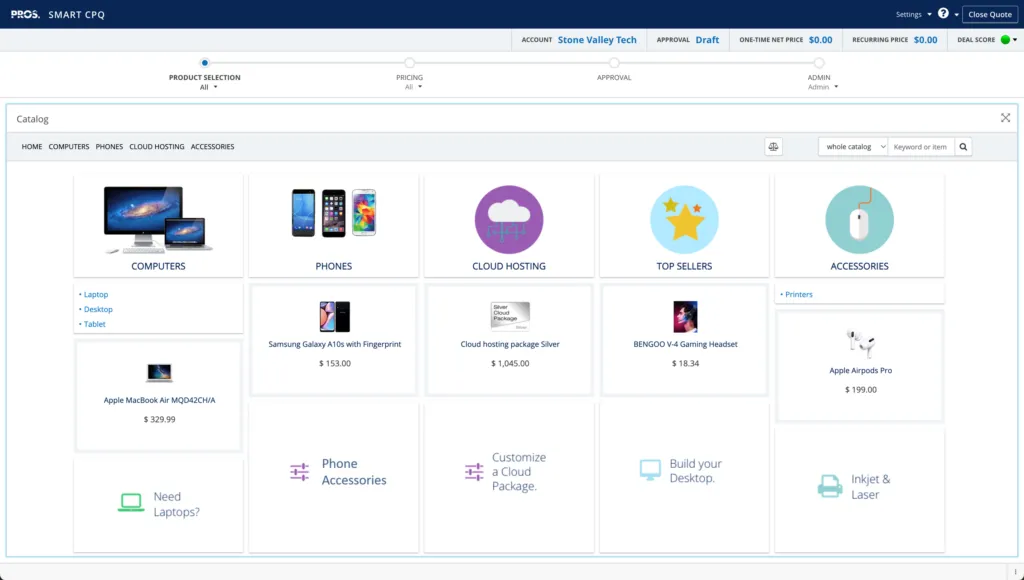Click the Samsung Galaxy A10s product thumbnail
The height and width of the screenshot is (580, 1024).
pyautogui.click(x=334, y=317)
